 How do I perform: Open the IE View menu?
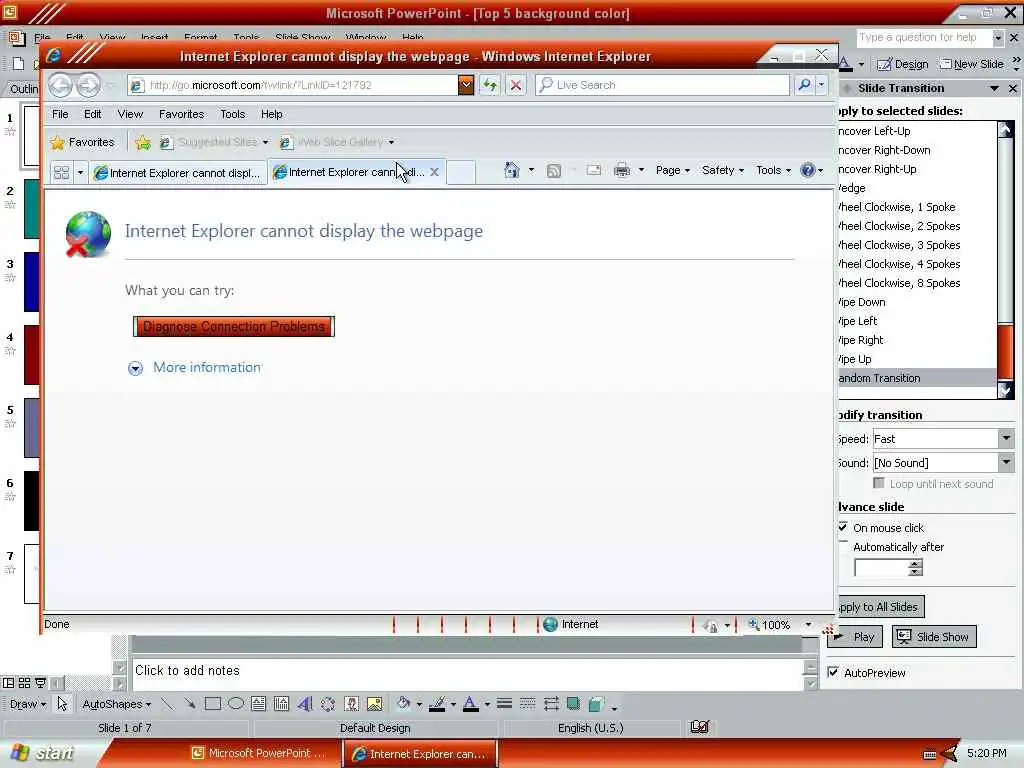click(x=130, y=114)
